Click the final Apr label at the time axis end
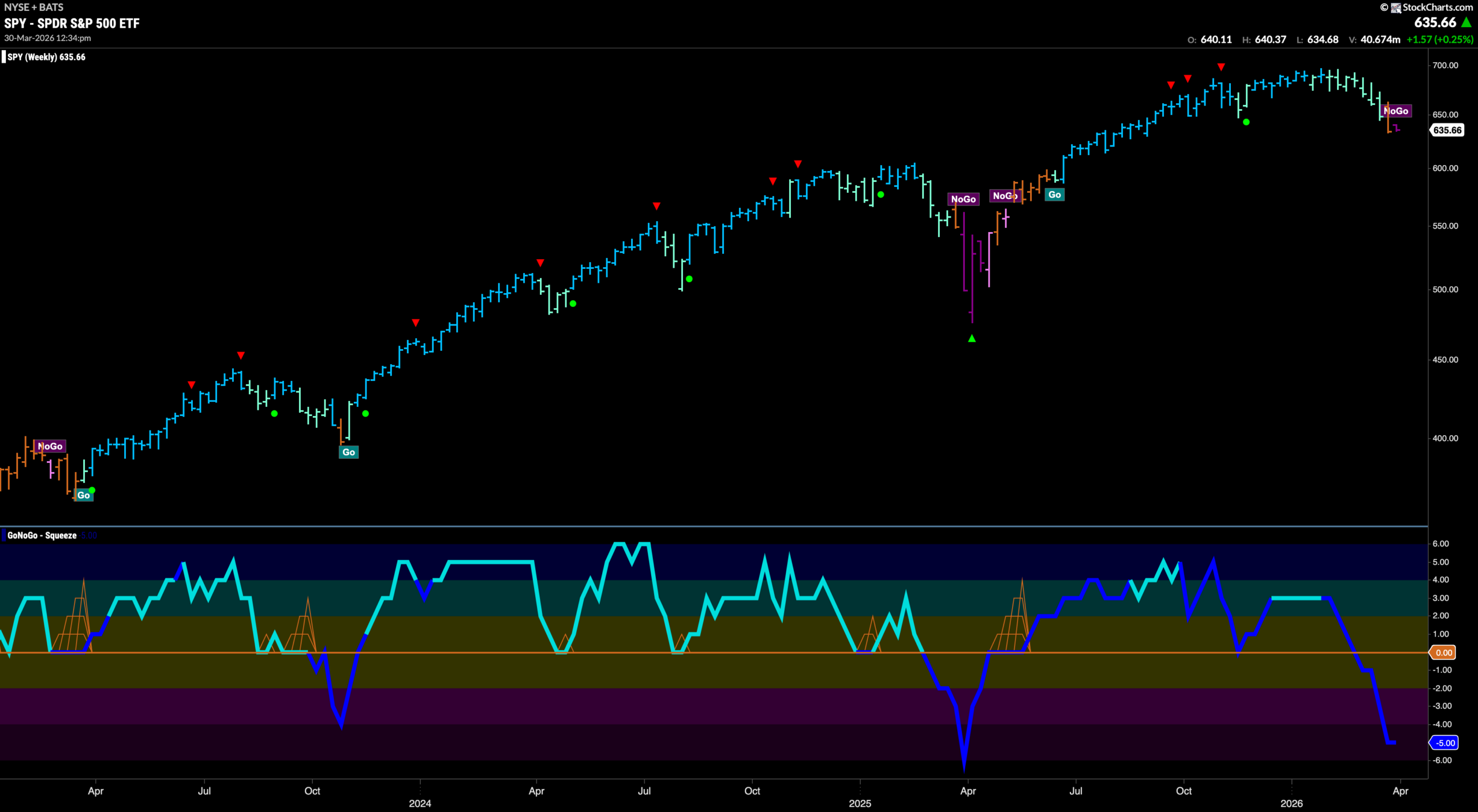 pos(1400,791)
